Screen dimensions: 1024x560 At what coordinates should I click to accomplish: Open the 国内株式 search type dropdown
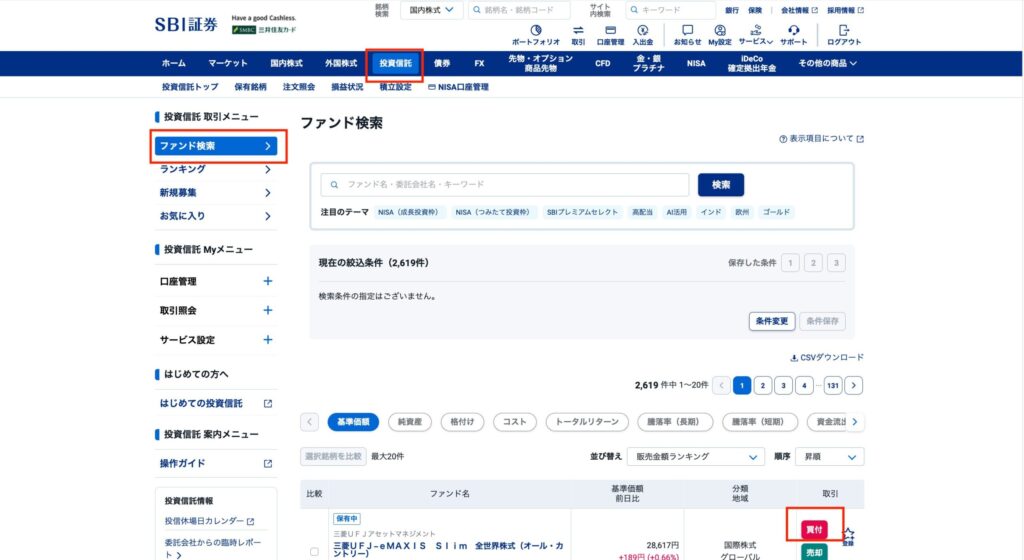pos(432,10)
